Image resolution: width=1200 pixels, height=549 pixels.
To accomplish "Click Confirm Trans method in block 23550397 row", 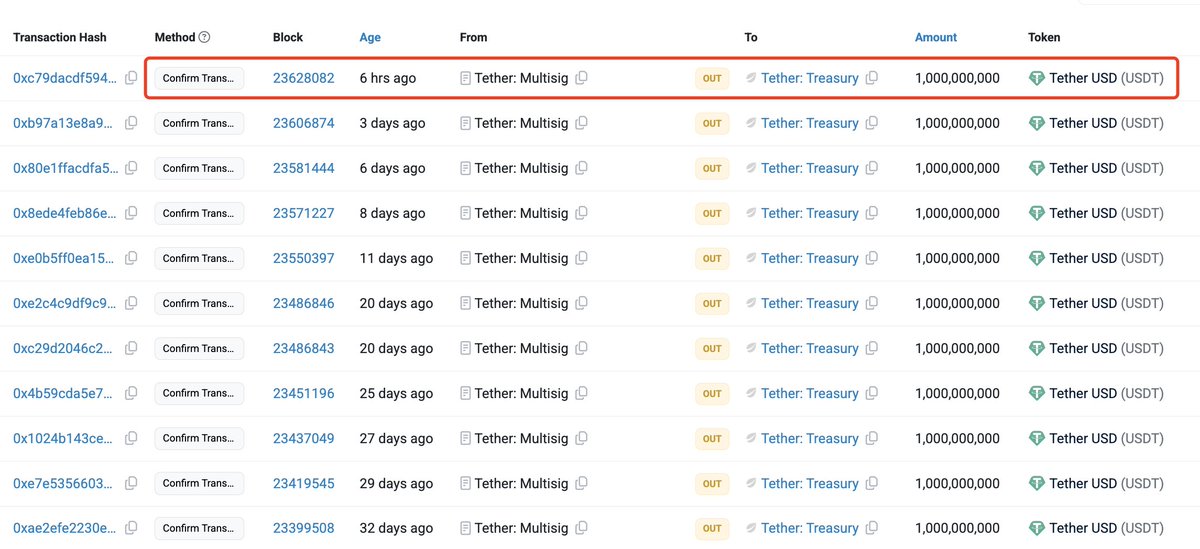I will coord(199,258).
